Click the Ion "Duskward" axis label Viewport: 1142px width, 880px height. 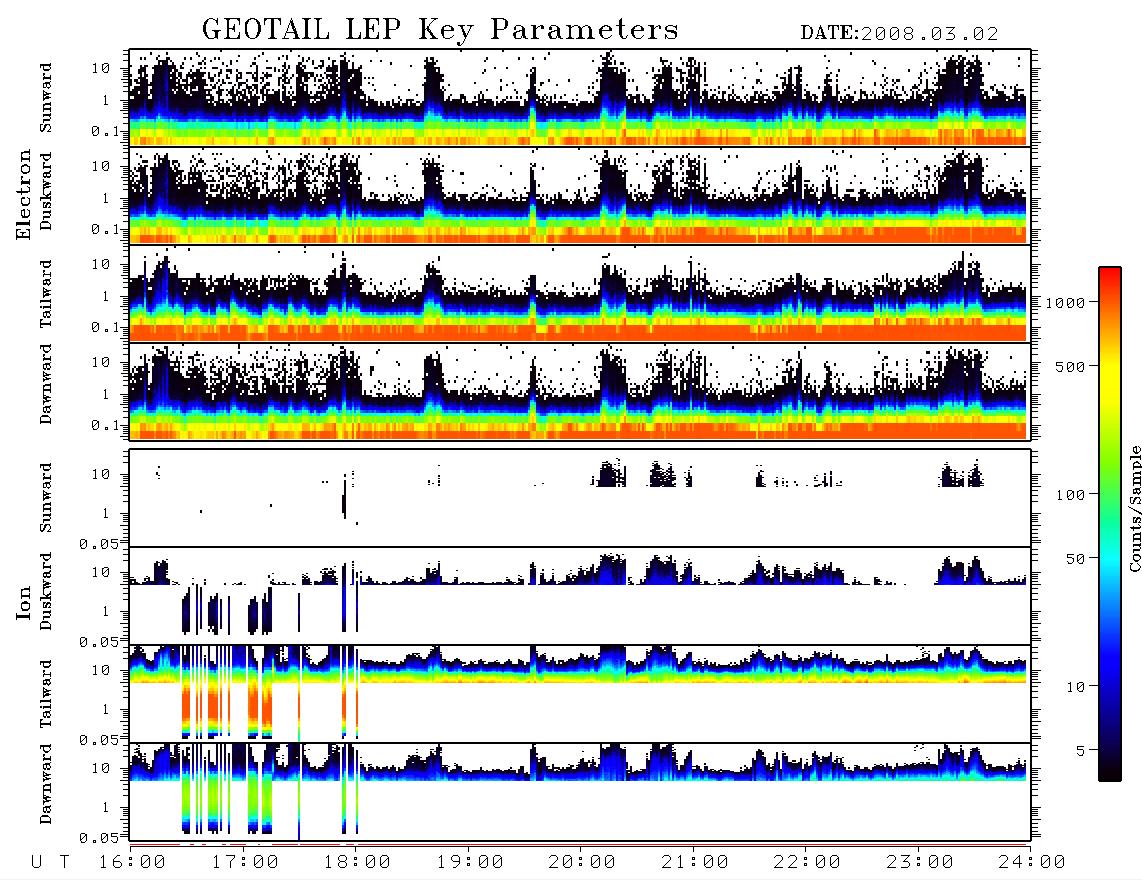46,591
